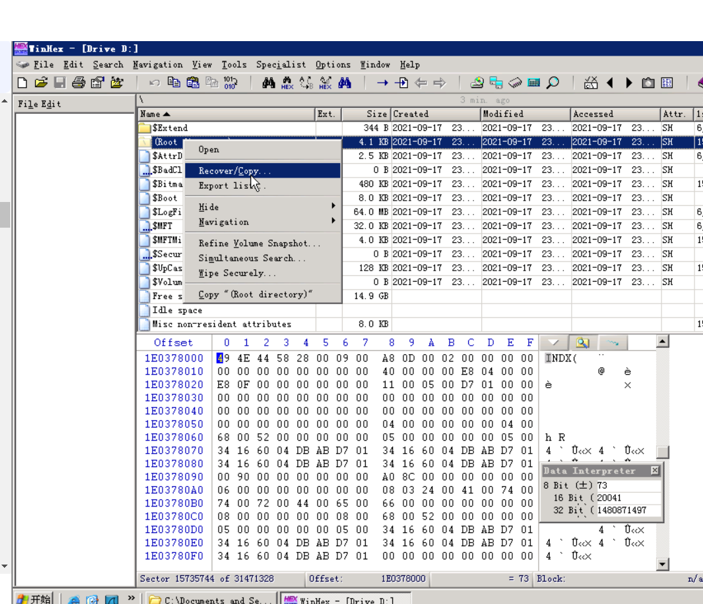Click the New file toolbar icon

(22, 83)
